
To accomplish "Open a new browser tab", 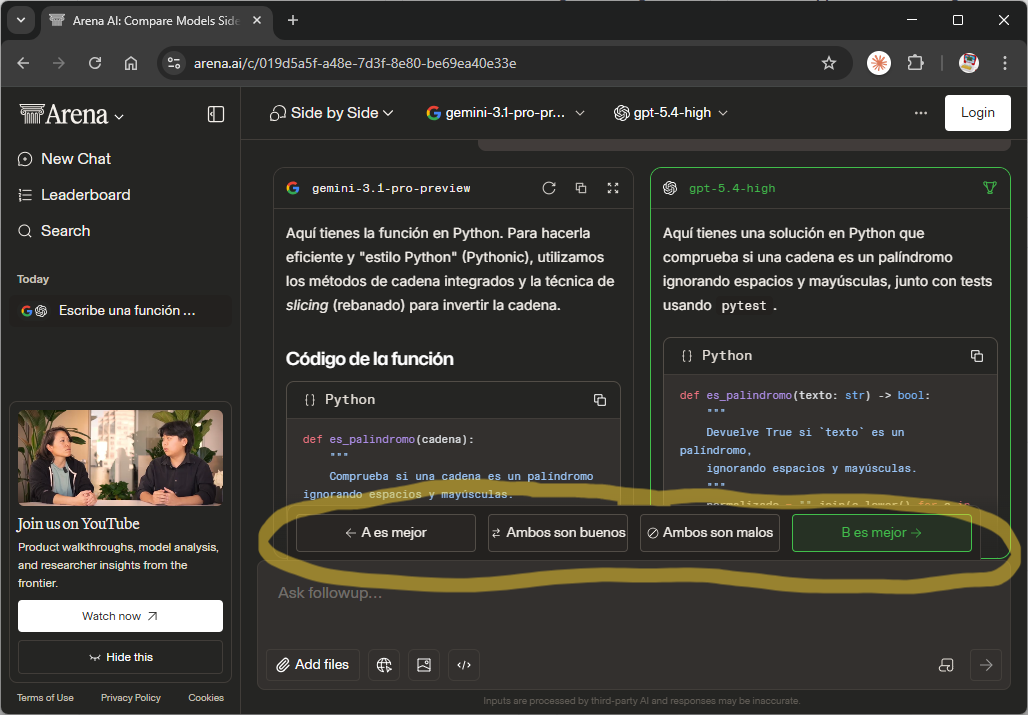I will click(293, 20).
